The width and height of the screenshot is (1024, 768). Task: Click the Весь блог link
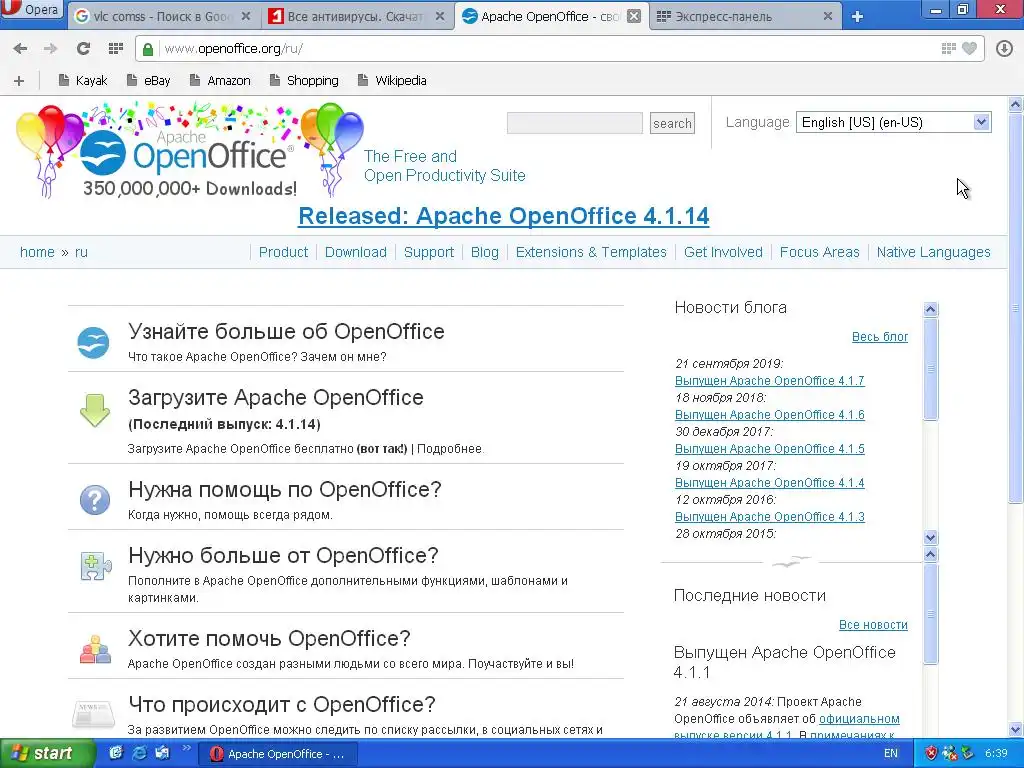[x=880, y=337]
